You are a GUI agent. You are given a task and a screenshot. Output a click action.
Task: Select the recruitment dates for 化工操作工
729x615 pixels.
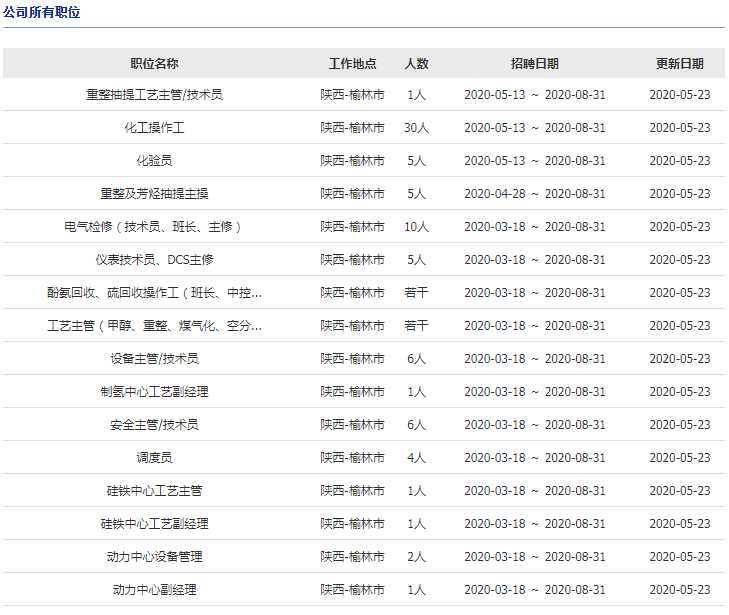(x=535, y=128)
